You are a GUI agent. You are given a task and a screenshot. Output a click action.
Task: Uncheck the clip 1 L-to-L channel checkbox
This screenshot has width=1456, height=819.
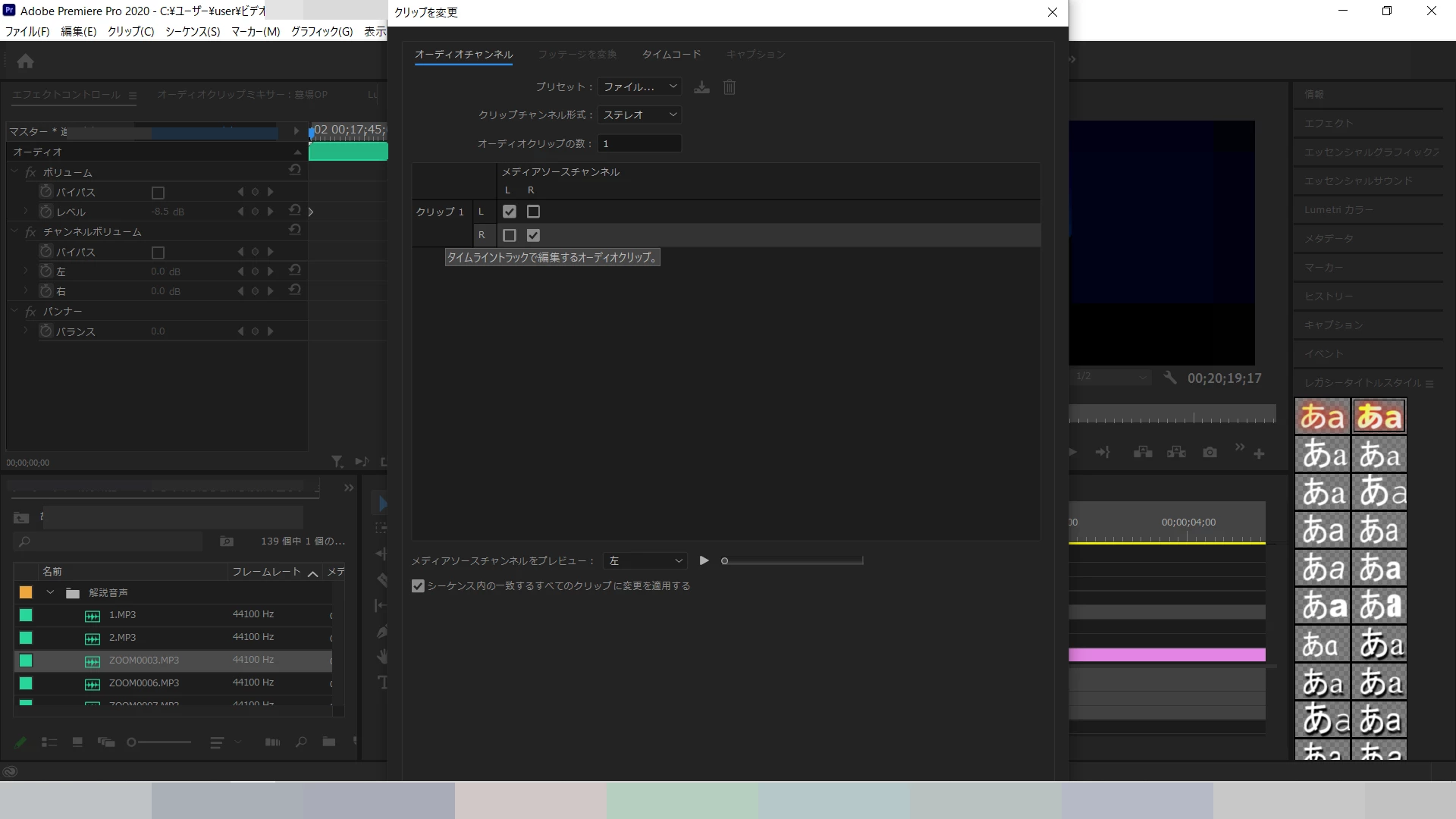[510, 212]
